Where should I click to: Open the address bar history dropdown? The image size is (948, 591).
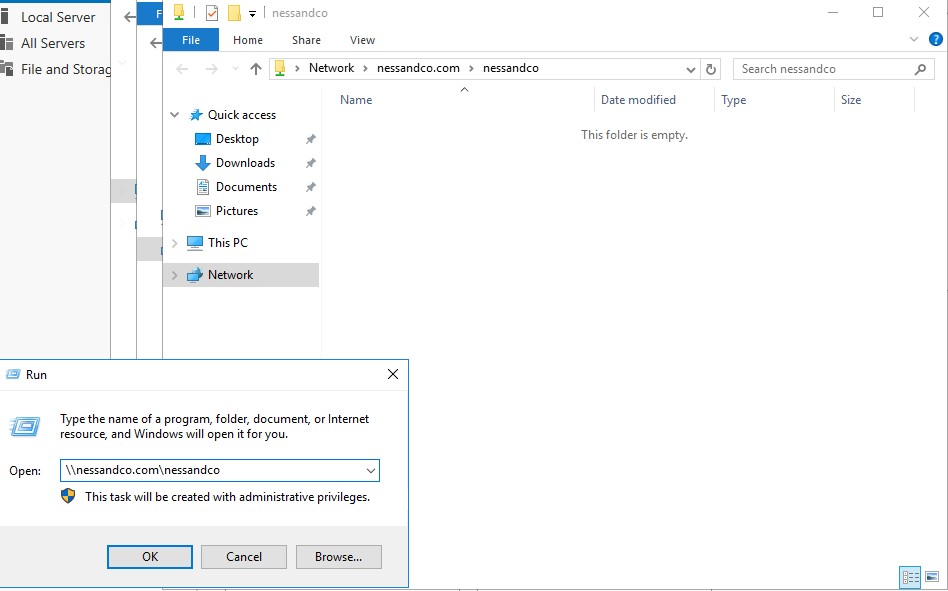tap(690, 69)
